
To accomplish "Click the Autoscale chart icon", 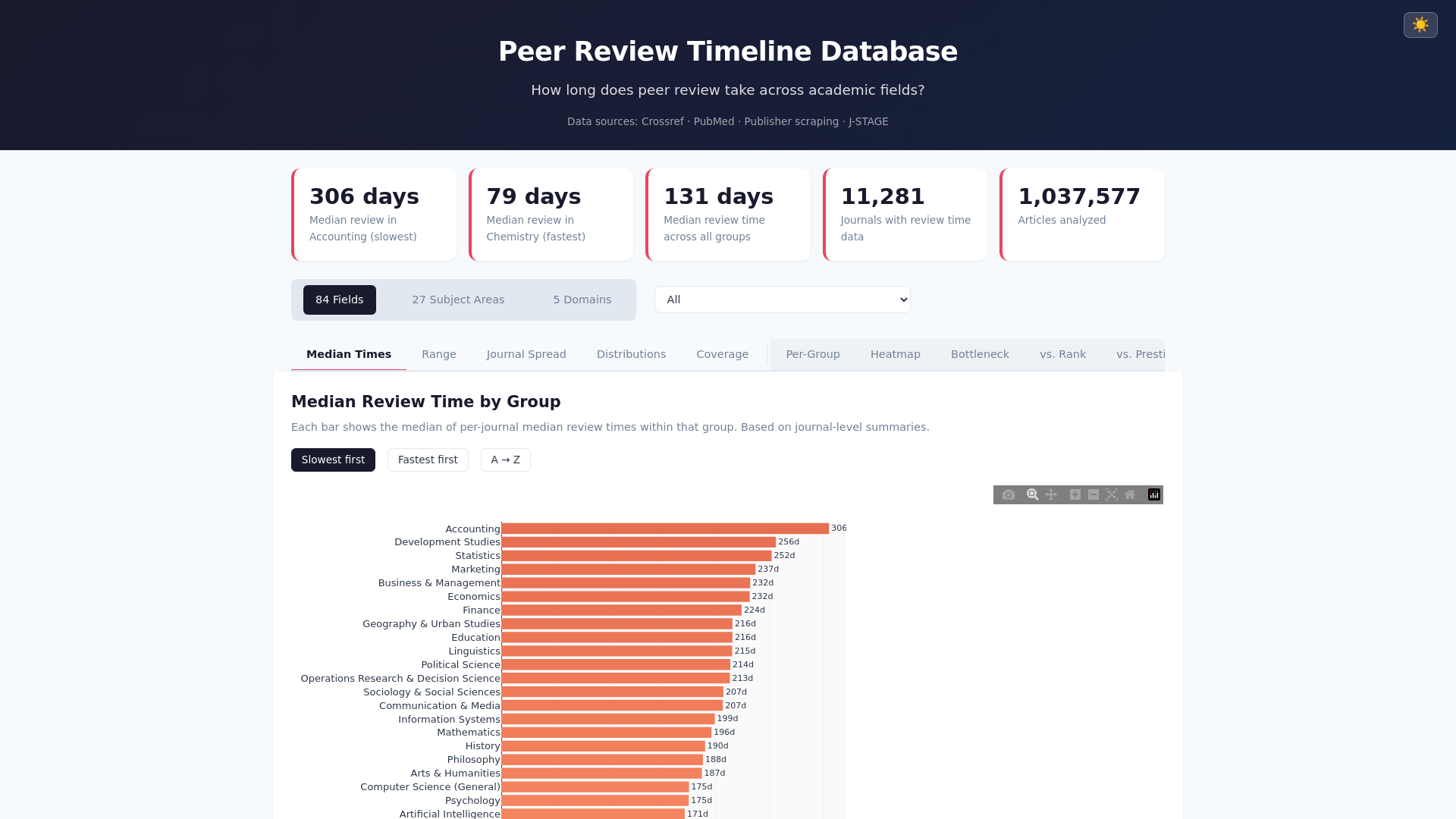I will click(x=1112, y=494).
